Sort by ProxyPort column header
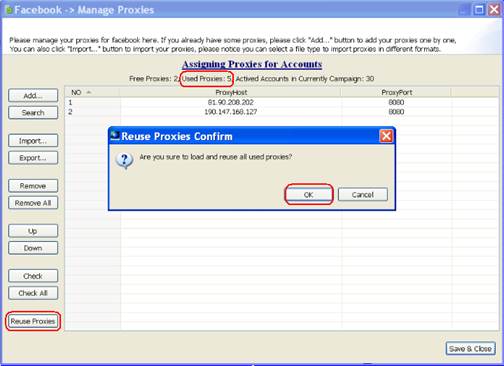504x366 pixels. (x=396, y=92)
